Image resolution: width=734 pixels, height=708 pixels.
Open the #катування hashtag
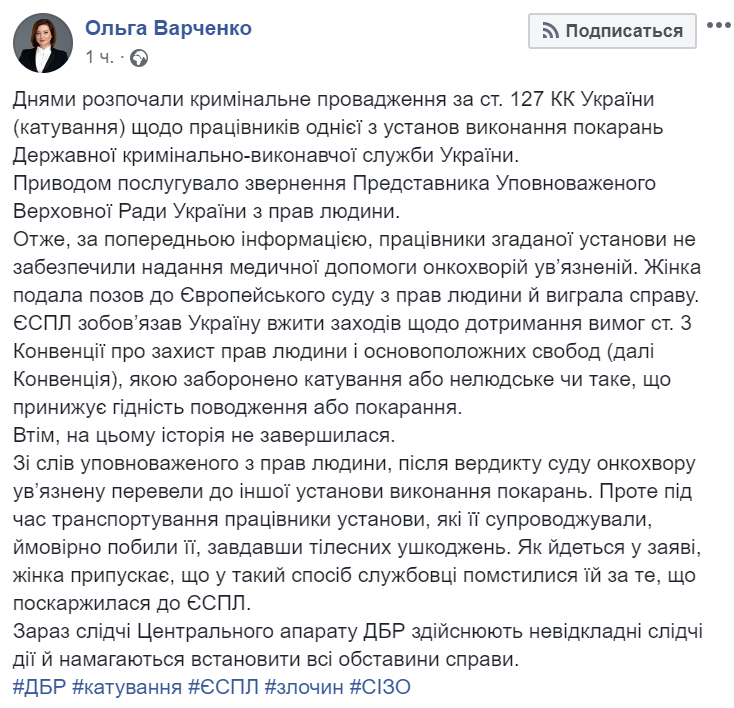tap(127, 687)
